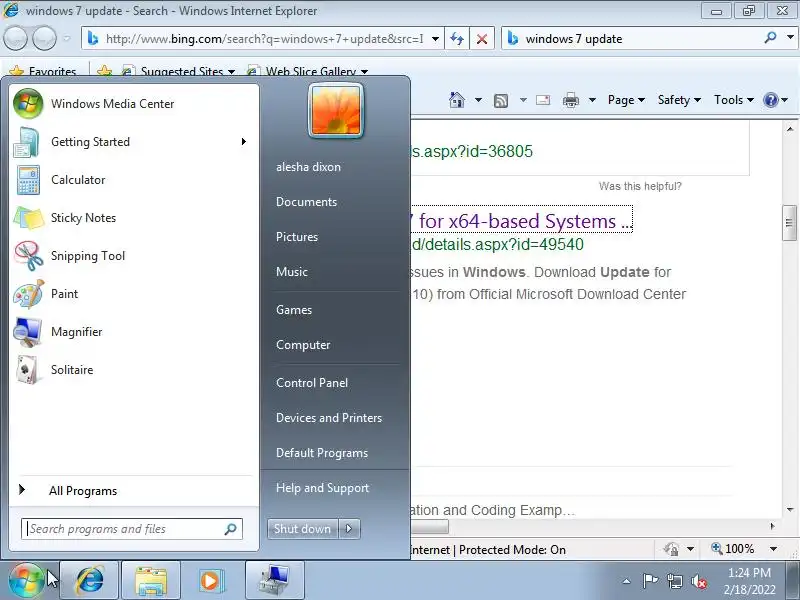
Task: Open the Tools menu
Action: (734, 100)
